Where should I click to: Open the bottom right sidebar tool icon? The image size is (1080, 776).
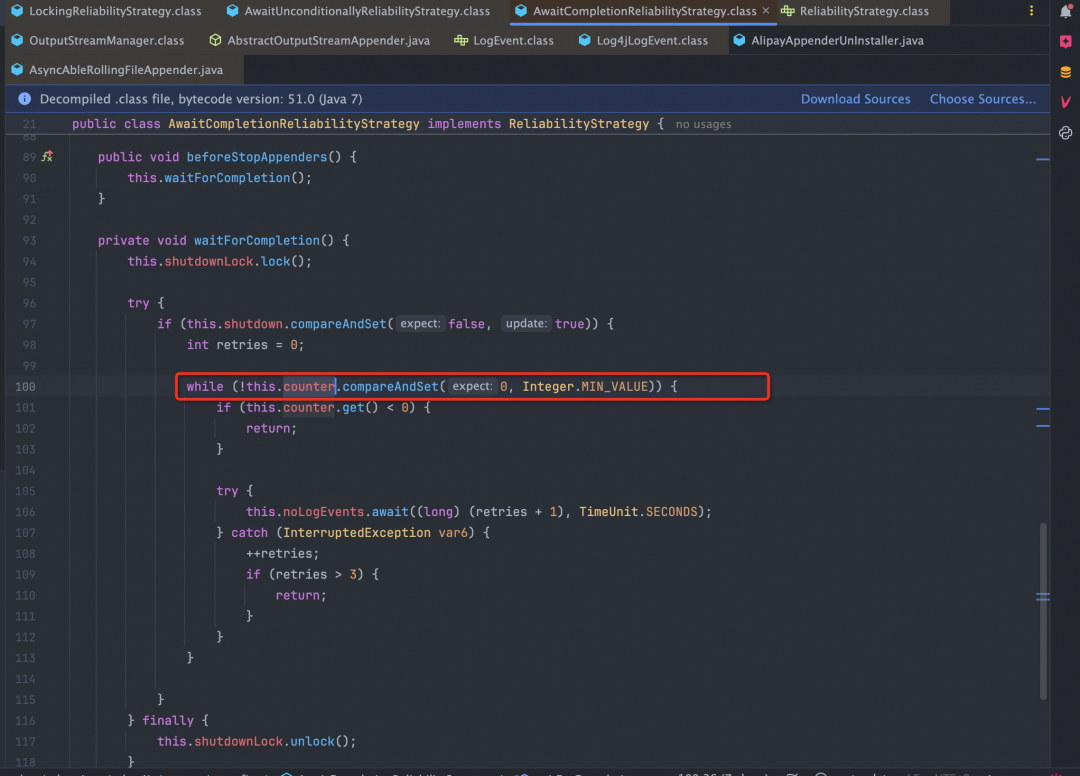pos(1066,133)
